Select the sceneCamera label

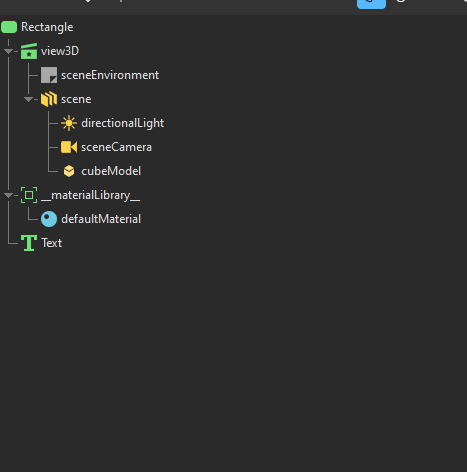pyautogui.click(x=116, y=147)
